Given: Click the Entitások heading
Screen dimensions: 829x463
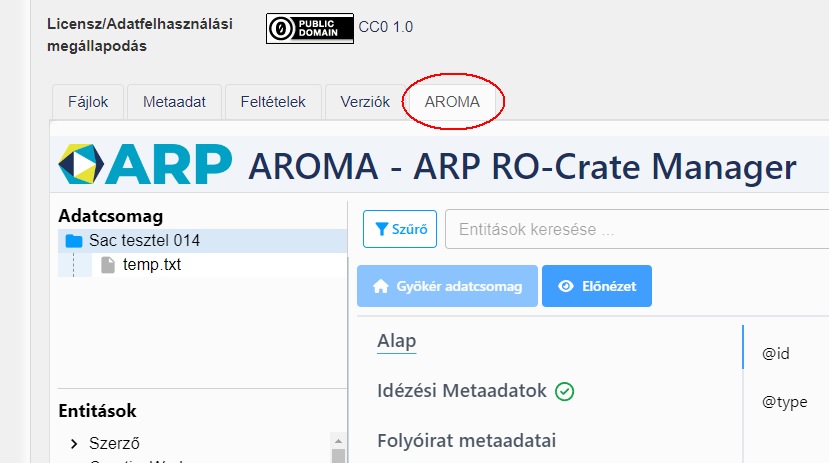Looking at the screenshot, I should (97, 411).
